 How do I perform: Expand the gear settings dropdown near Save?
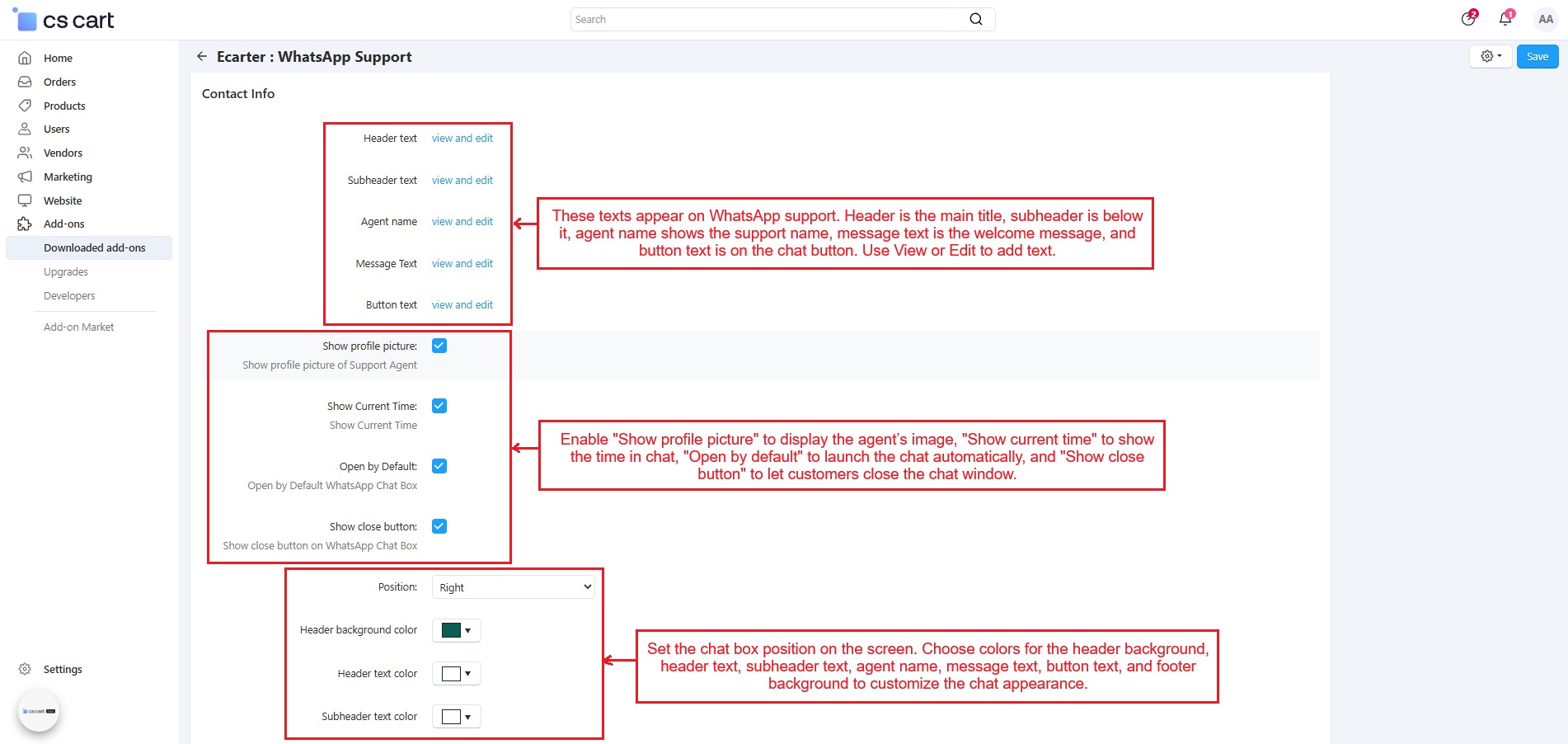[1491, 56]
